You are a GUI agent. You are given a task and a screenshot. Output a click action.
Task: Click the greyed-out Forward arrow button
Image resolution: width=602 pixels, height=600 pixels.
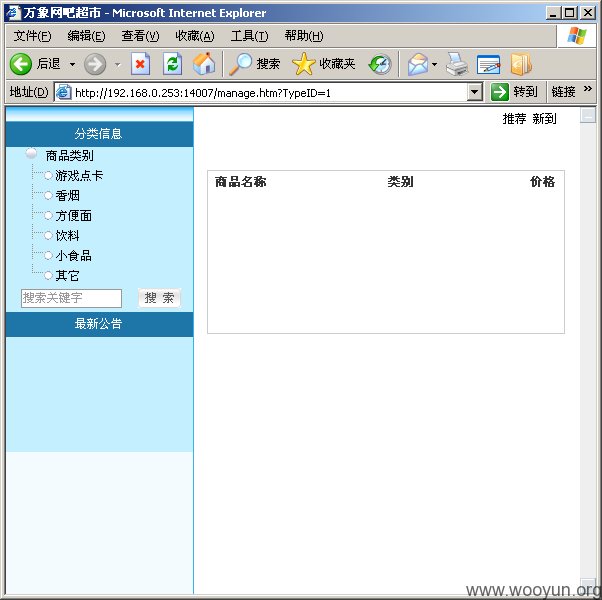[x=95, y=64]
